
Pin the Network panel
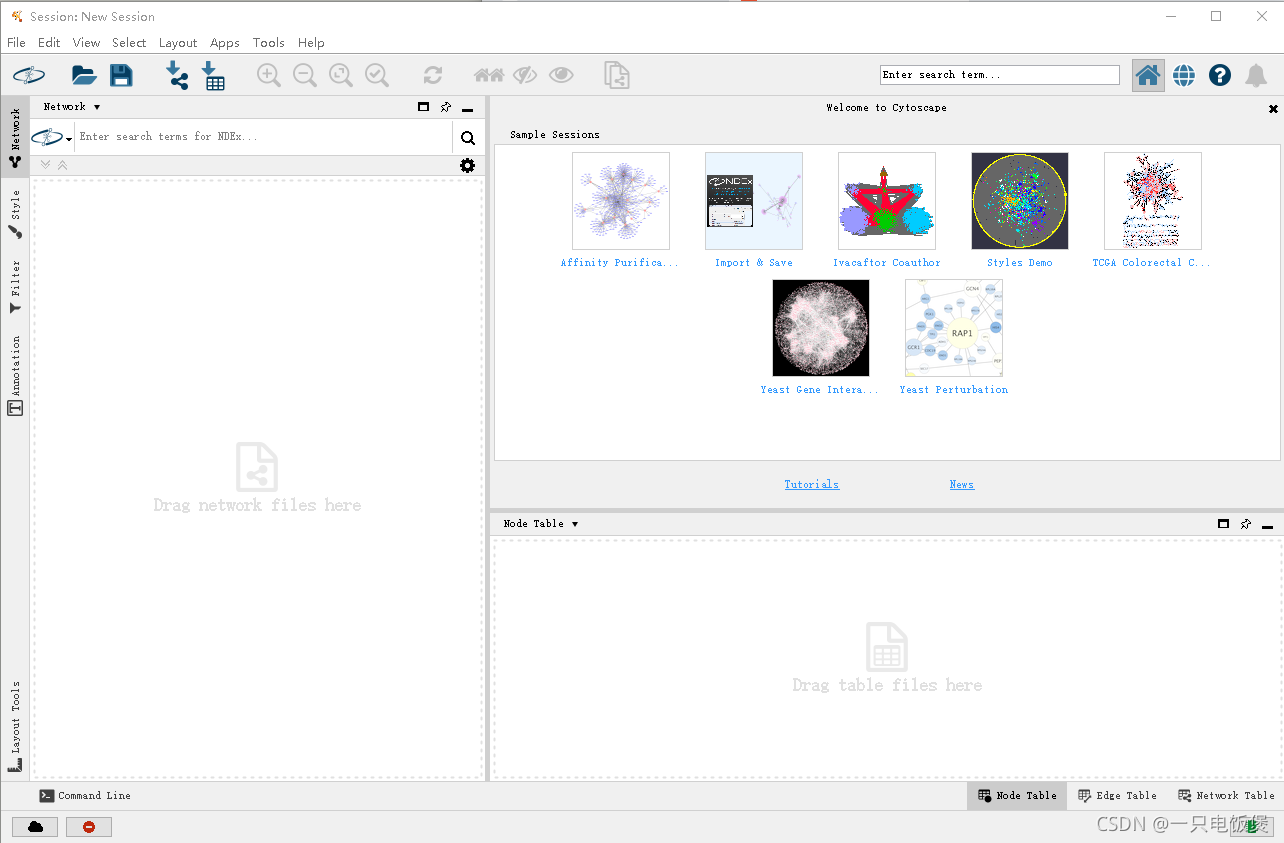click(446, 107)
